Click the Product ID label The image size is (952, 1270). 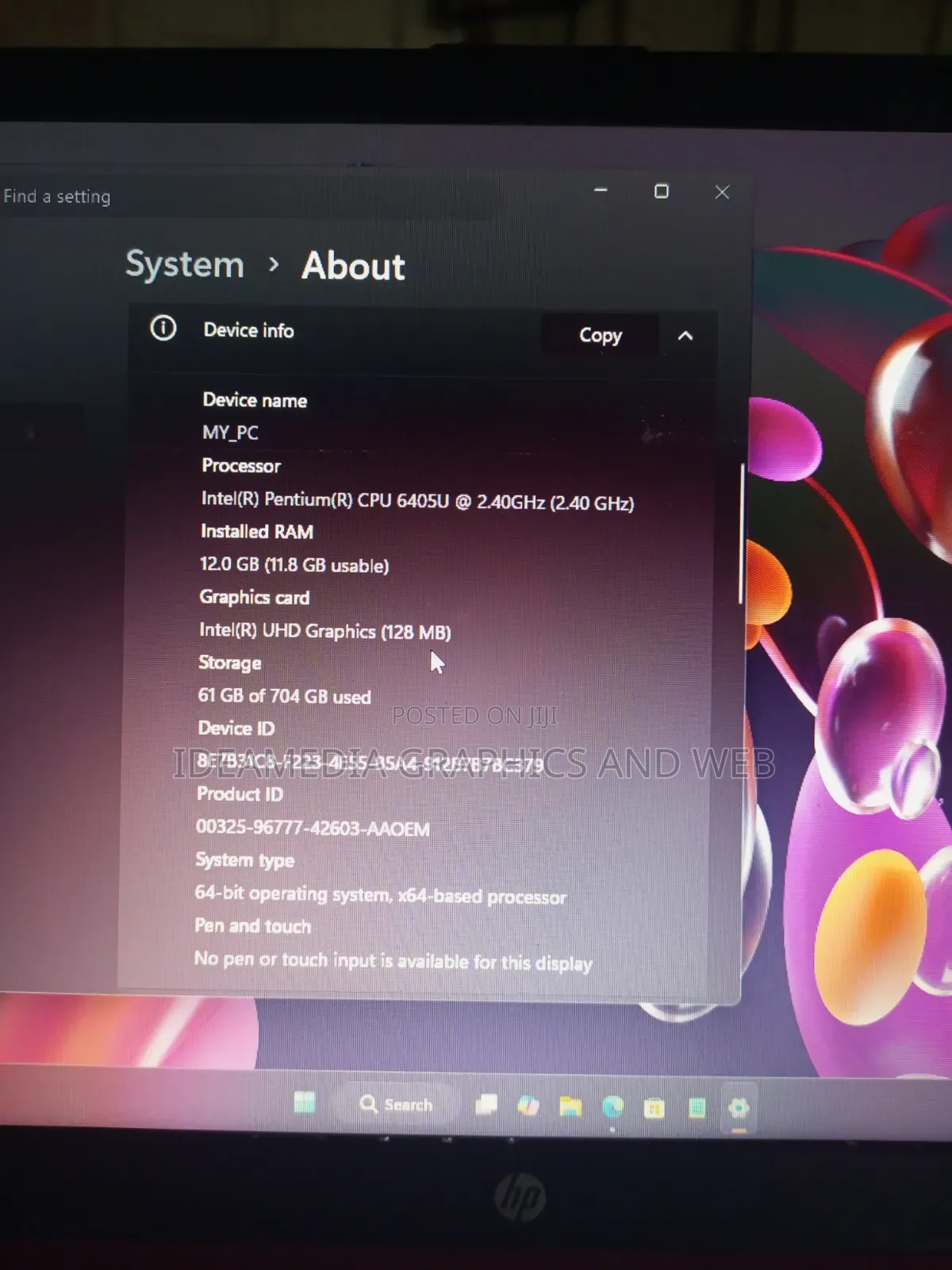(240, 795)
